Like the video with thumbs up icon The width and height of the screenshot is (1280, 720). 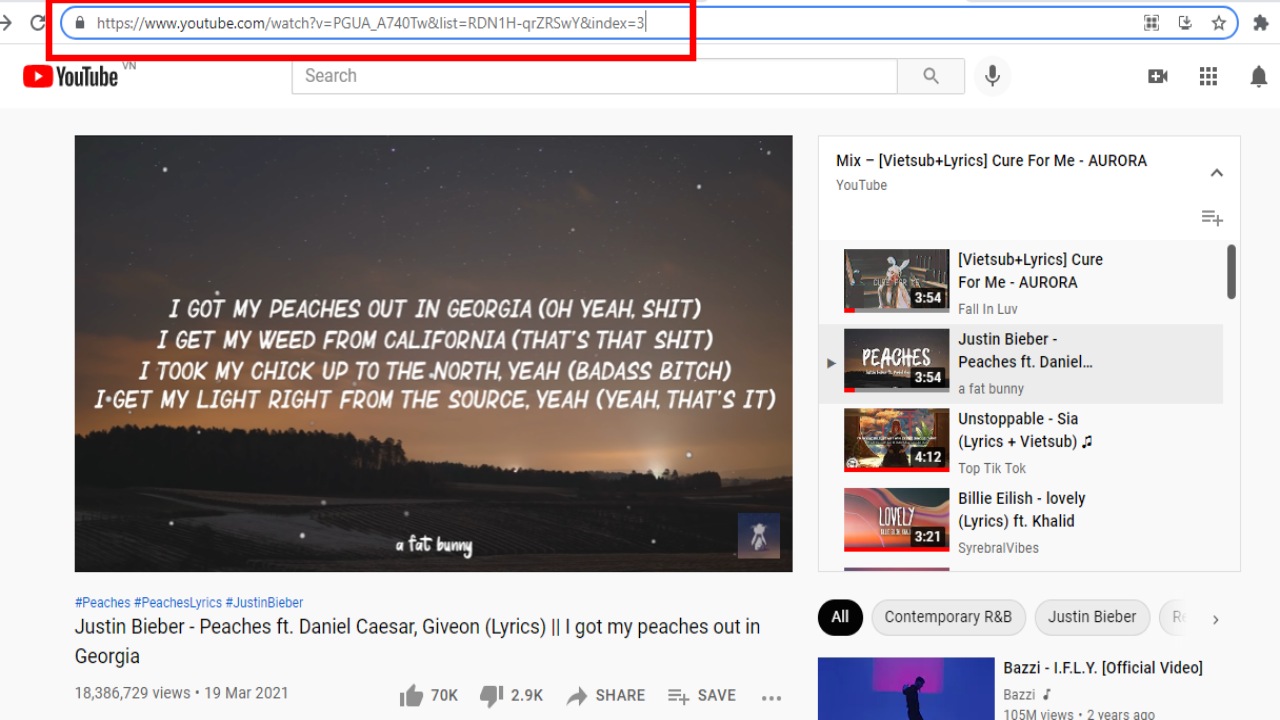click(411, 696)
